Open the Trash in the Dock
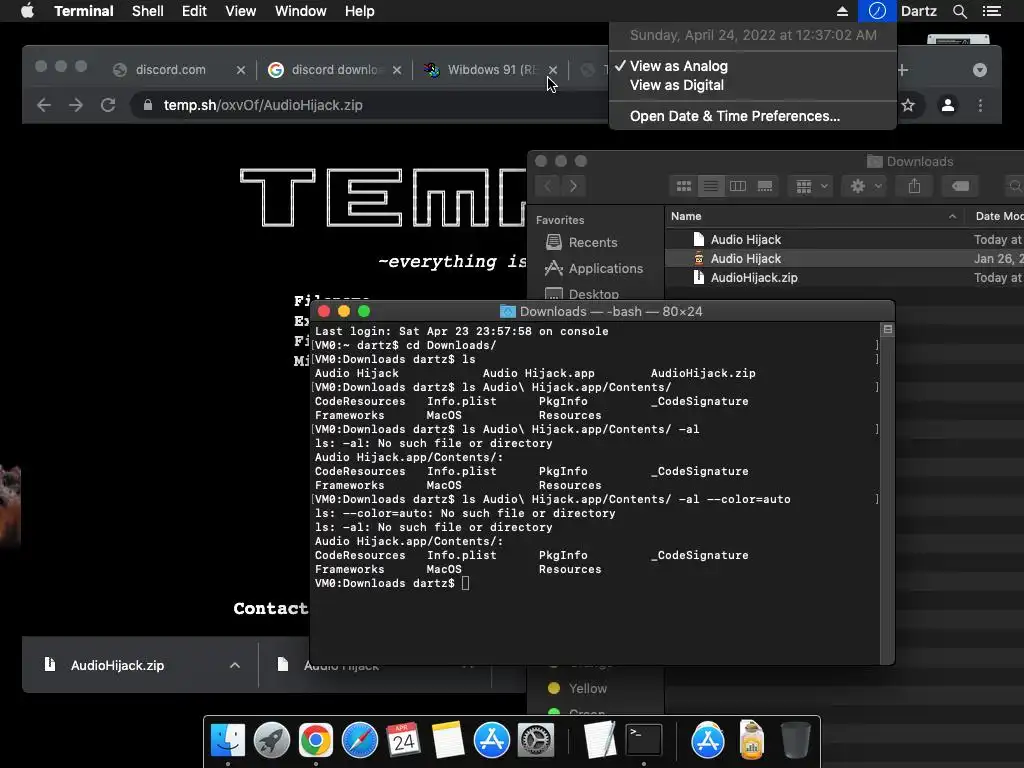1024x768 pixels. [795, 741]
